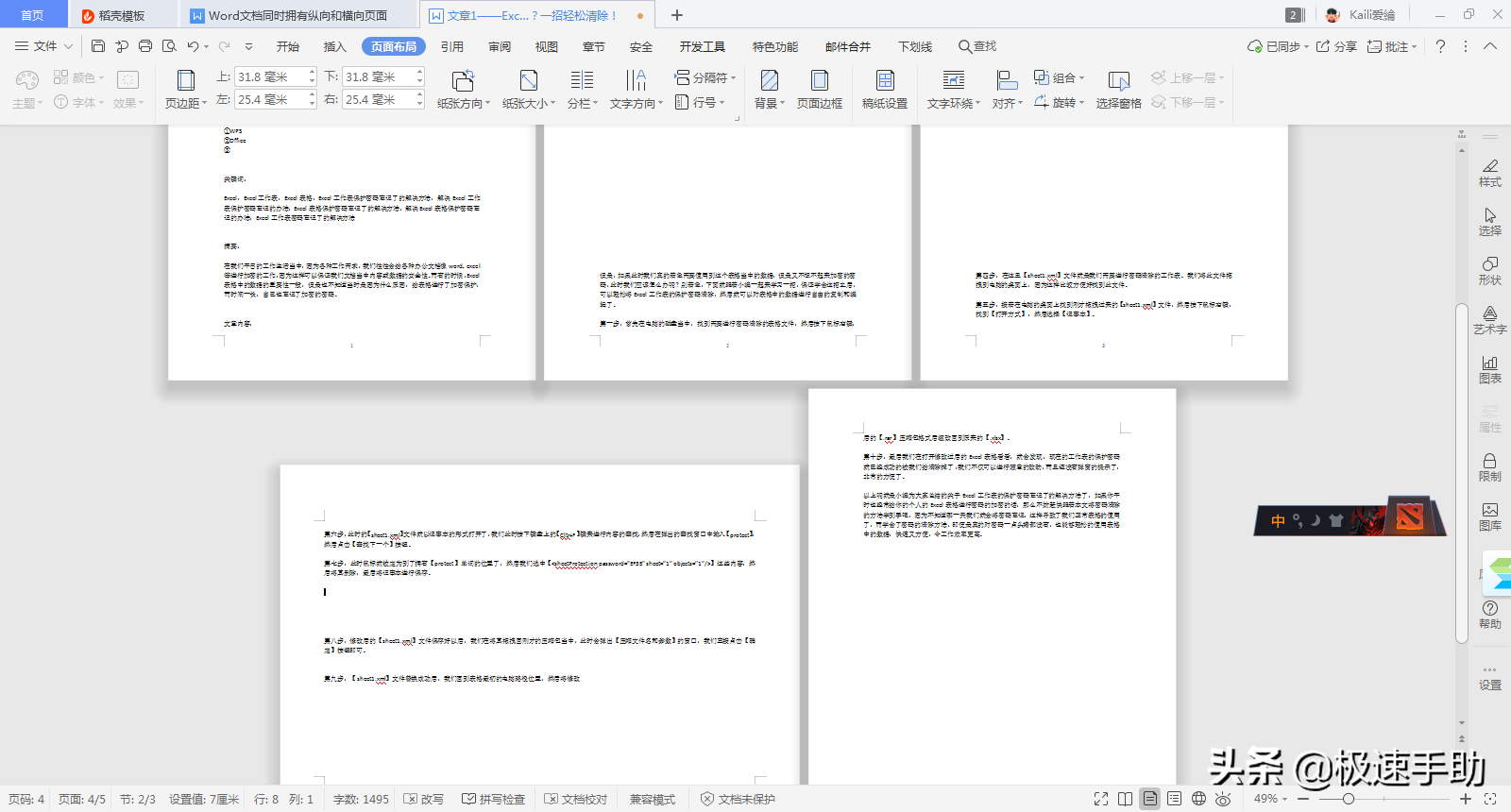
Task: Toggle 兼容模式 compatibility mode in status bar
Action: click(x=653, y=799)
